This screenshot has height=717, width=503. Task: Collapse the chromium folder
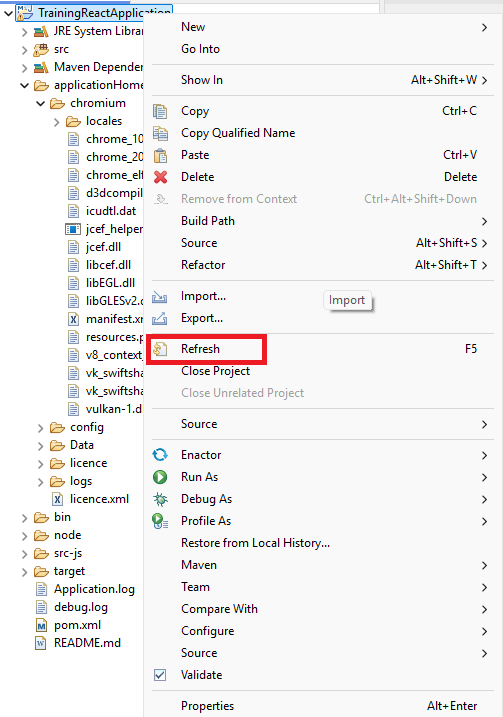41,104
